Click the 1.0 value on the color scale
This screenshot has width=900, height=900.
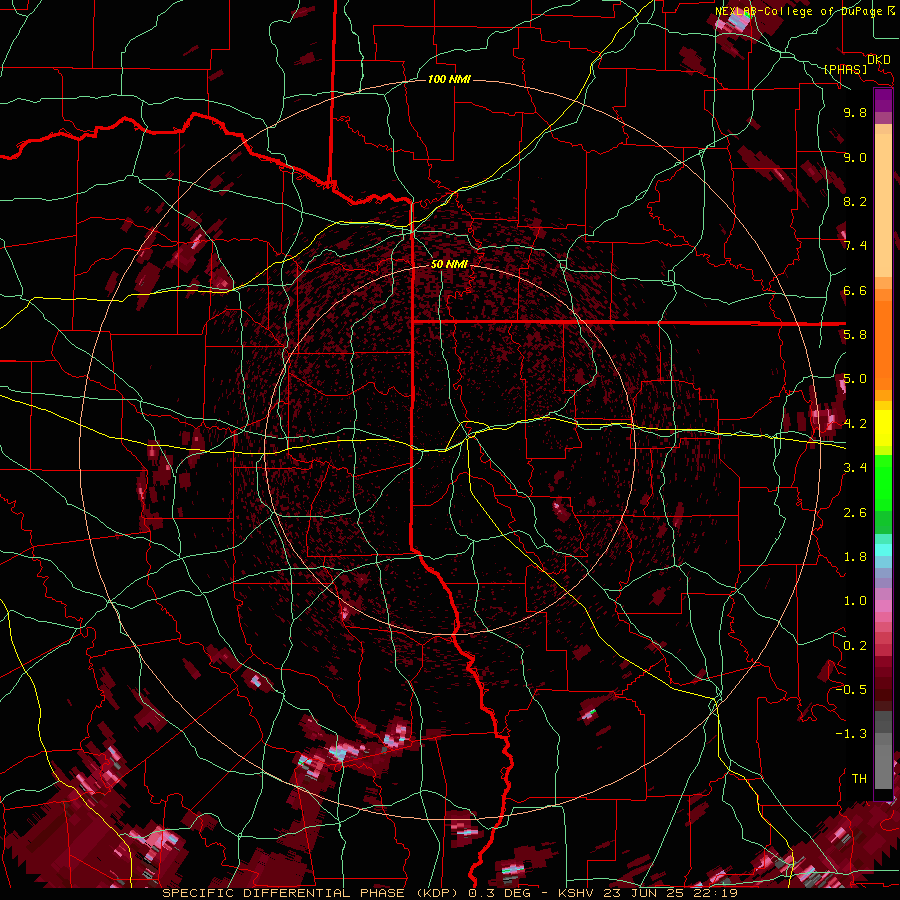[855, 601]
